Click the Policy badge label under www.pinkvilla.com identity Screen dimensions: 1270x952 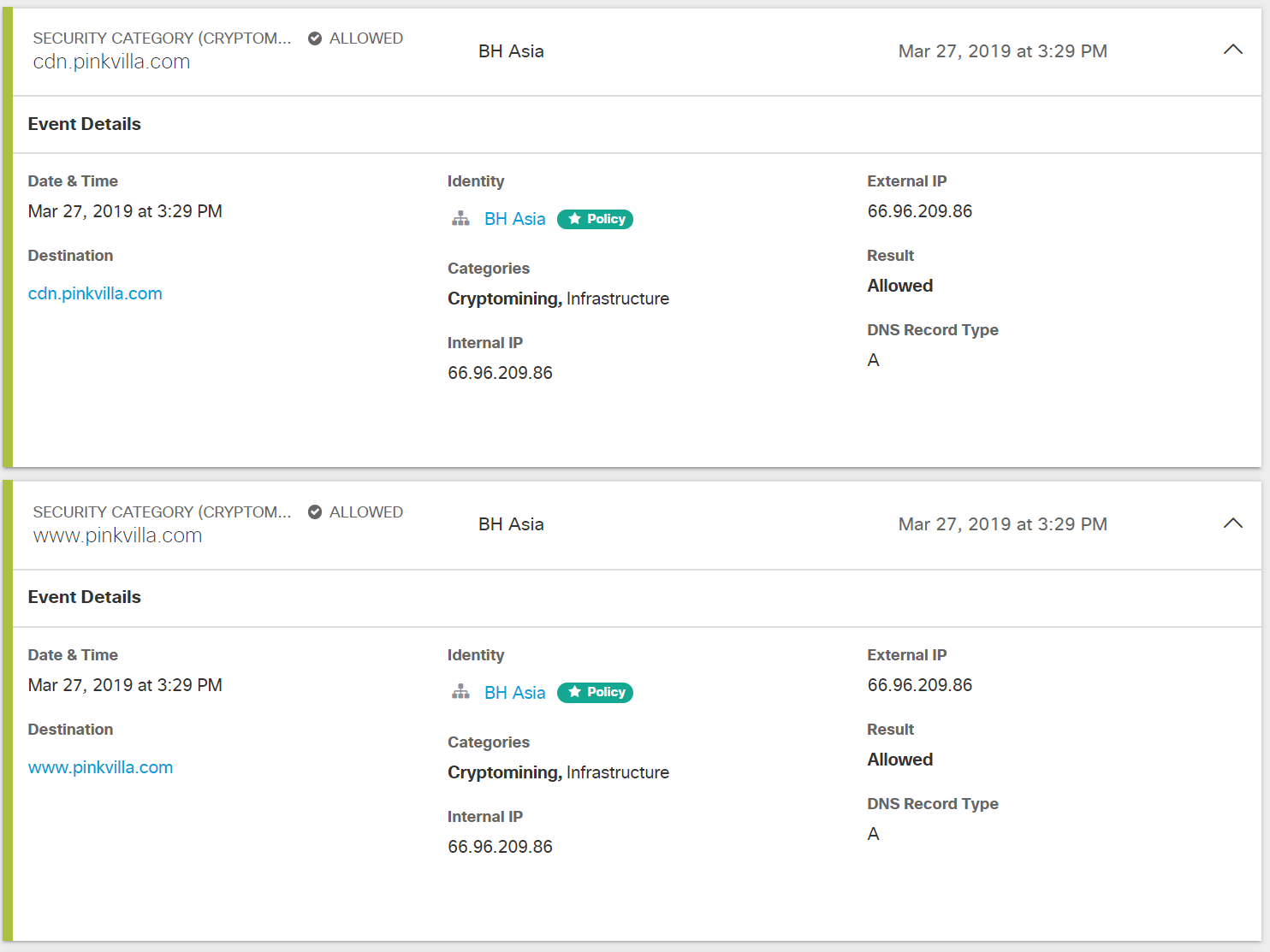point(606,692)
